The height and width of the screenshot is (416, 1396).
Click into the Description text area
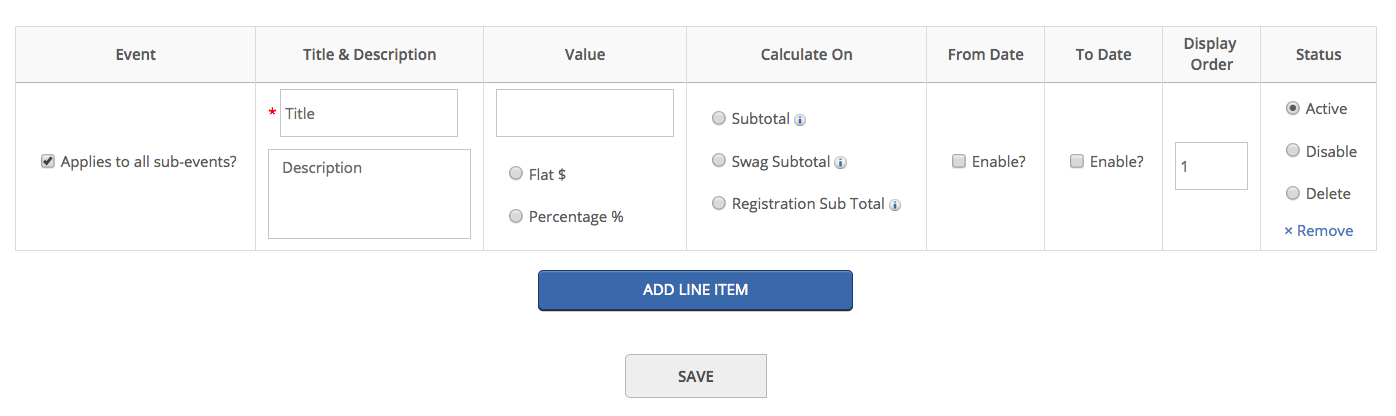coord(369,194)
